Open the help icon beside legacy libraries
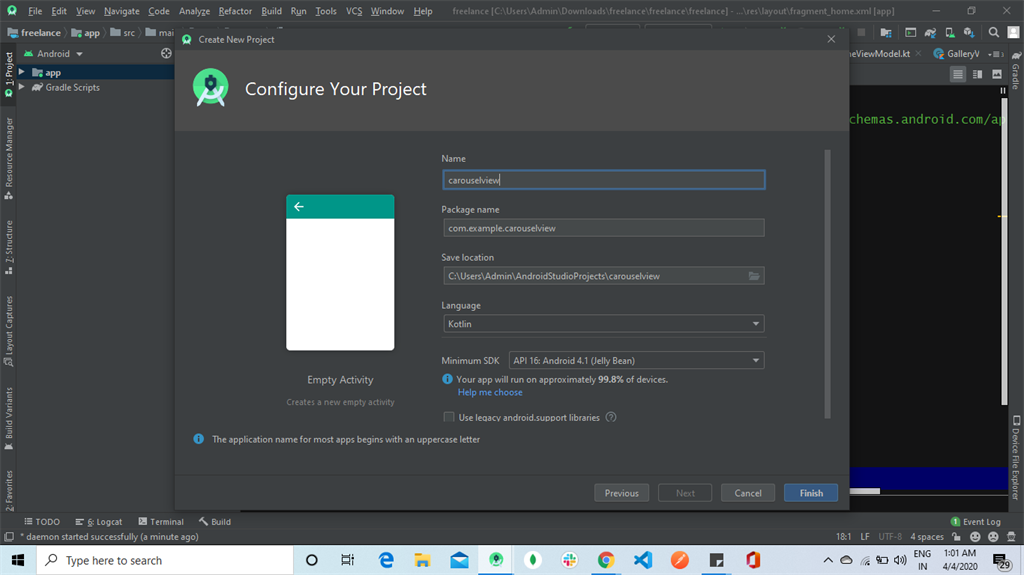Screen dimensions: 1024x575 point(611,417)
